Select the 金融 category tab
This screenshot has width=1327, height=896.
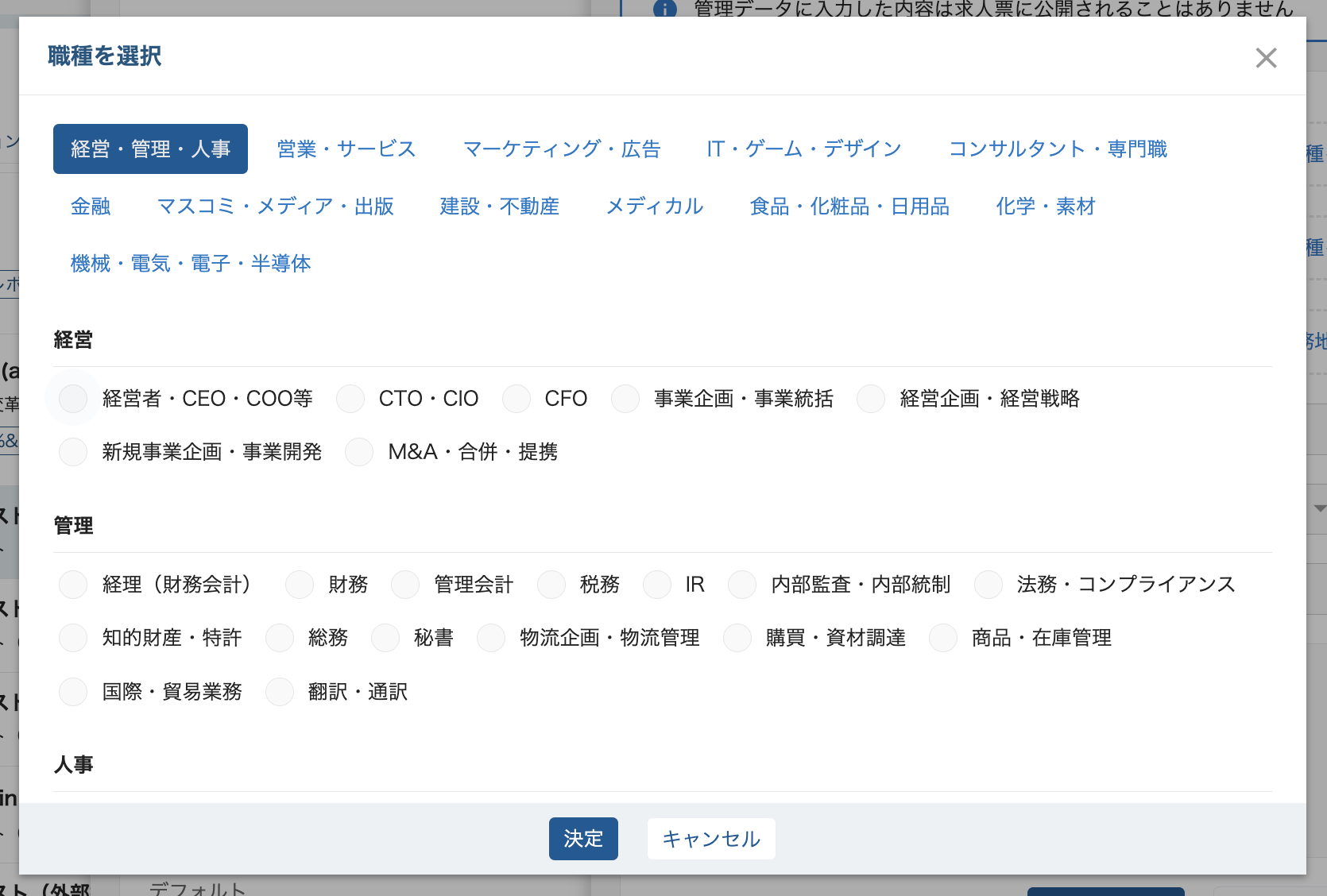91,207
